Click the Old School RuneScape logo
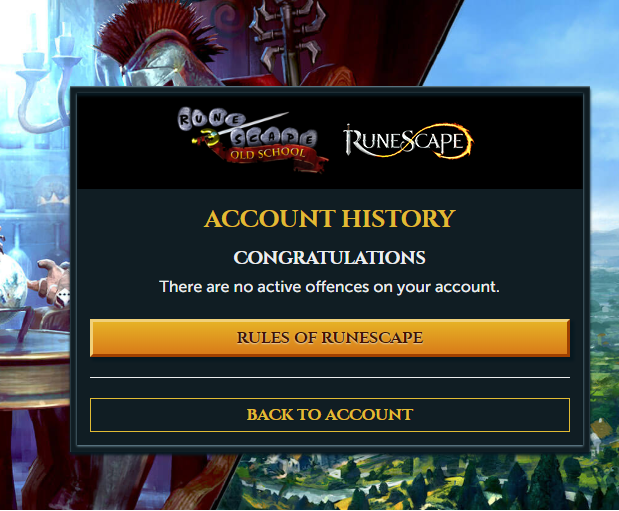Screen dimensions: 619x511 (253, 140)
